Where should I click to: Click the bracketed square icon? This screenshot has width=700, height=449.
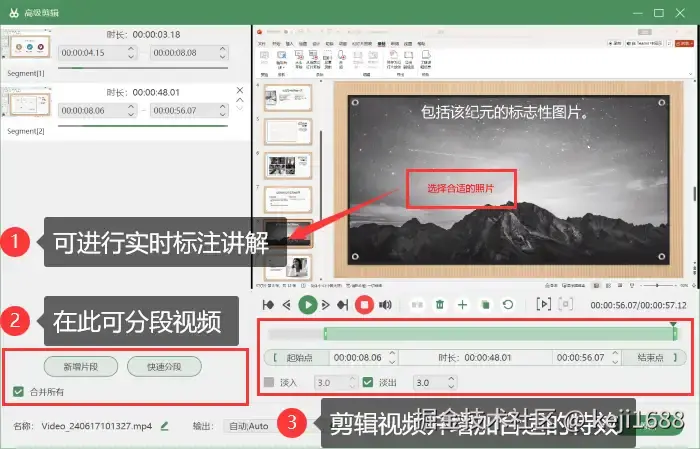point(566,304)
